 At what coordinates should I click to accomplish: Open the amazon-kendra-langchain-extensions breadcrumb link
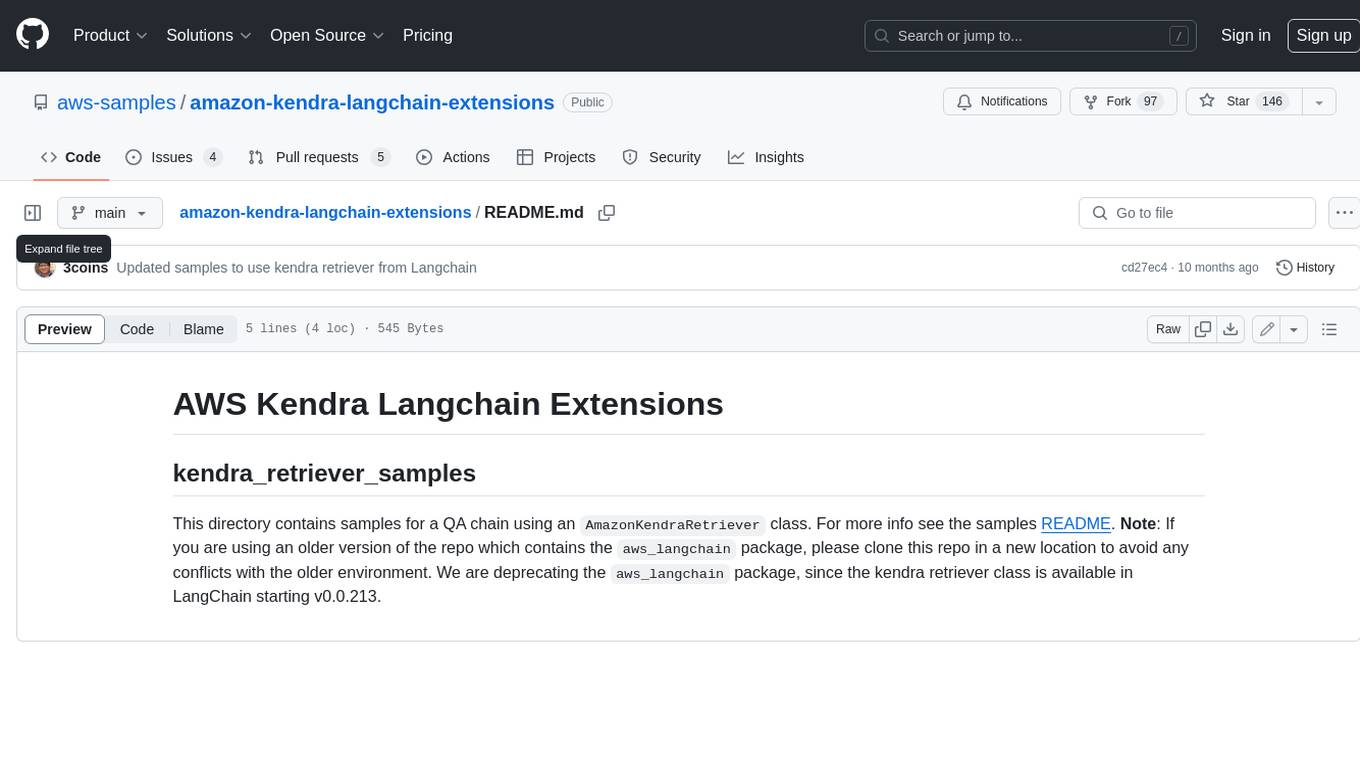(325, 212)
